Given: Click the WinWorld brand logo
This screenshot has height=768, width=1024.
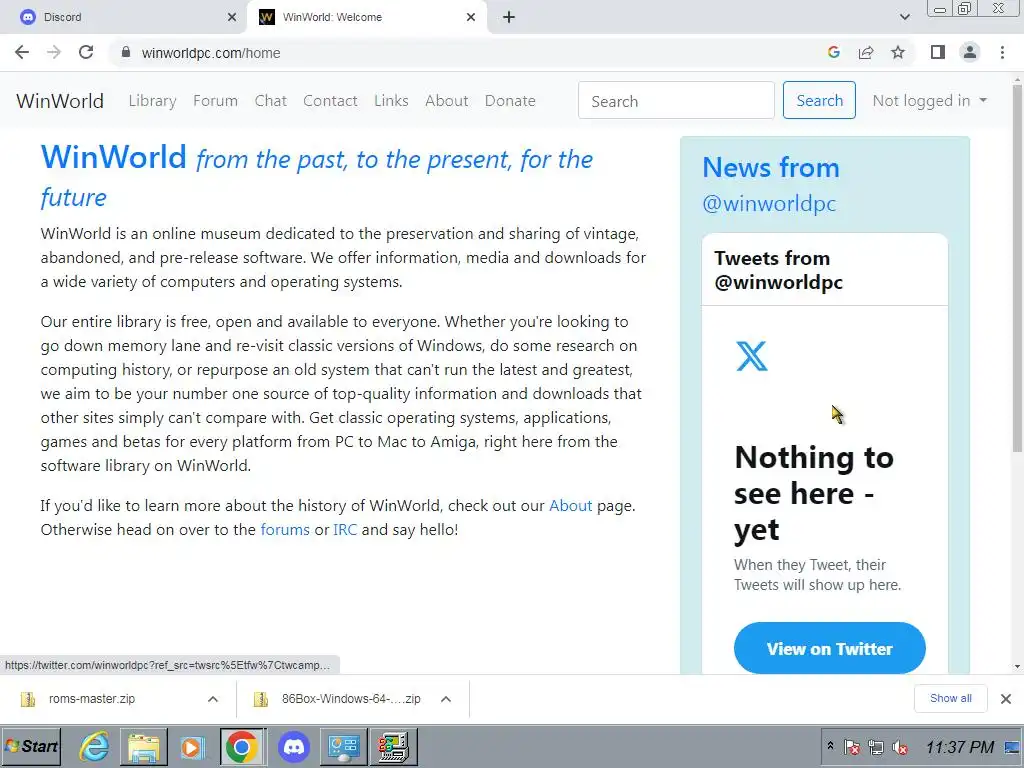Looking at the screenshot, I should (60, 101).
